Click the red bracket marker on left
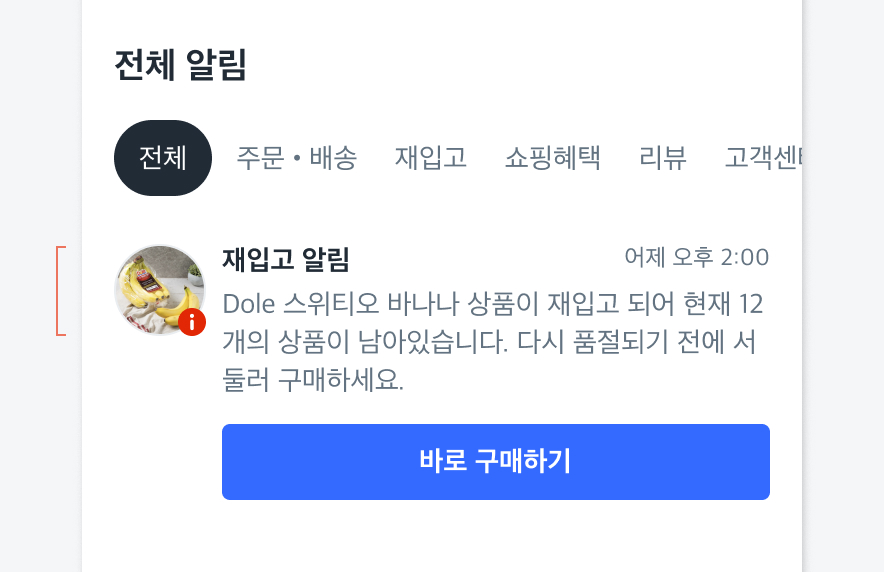 60,290
